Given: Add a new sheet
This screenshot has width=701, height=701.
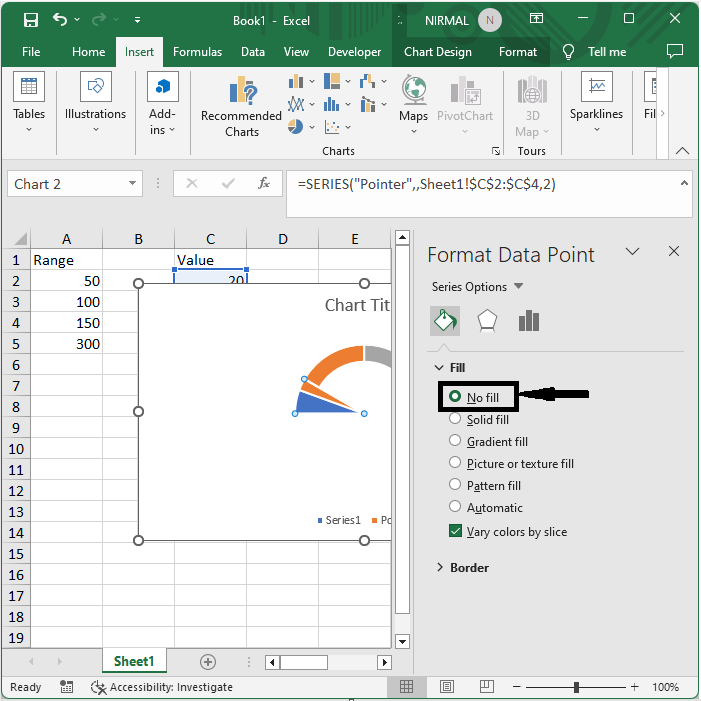Looking at the screenshot, I should (x=208, y=662).
